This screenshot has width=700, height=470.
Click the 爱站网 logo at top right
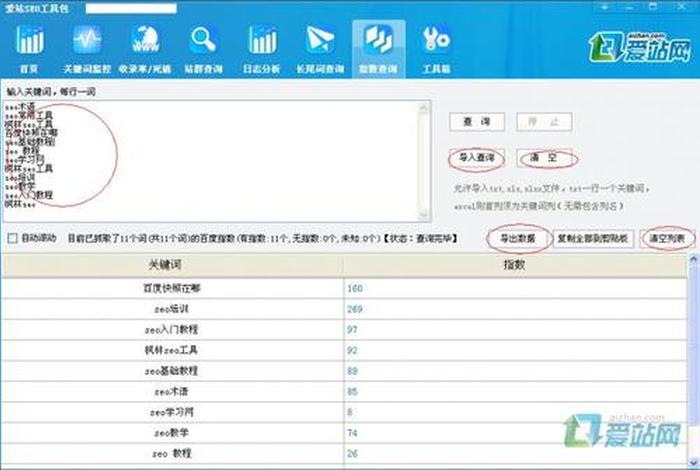pyautogui.click(x=640, y=48)
